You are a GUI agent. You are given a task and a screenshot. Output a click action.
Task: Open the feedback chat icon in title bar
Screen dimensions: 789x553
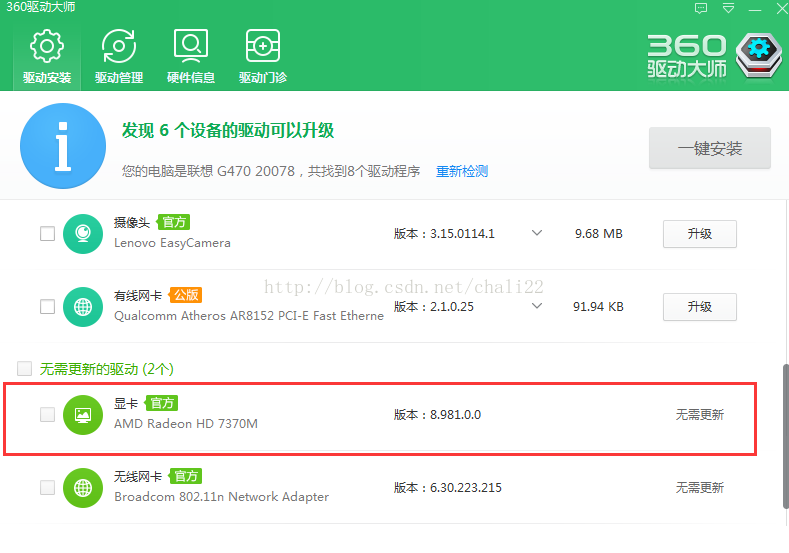click(701, 8)
